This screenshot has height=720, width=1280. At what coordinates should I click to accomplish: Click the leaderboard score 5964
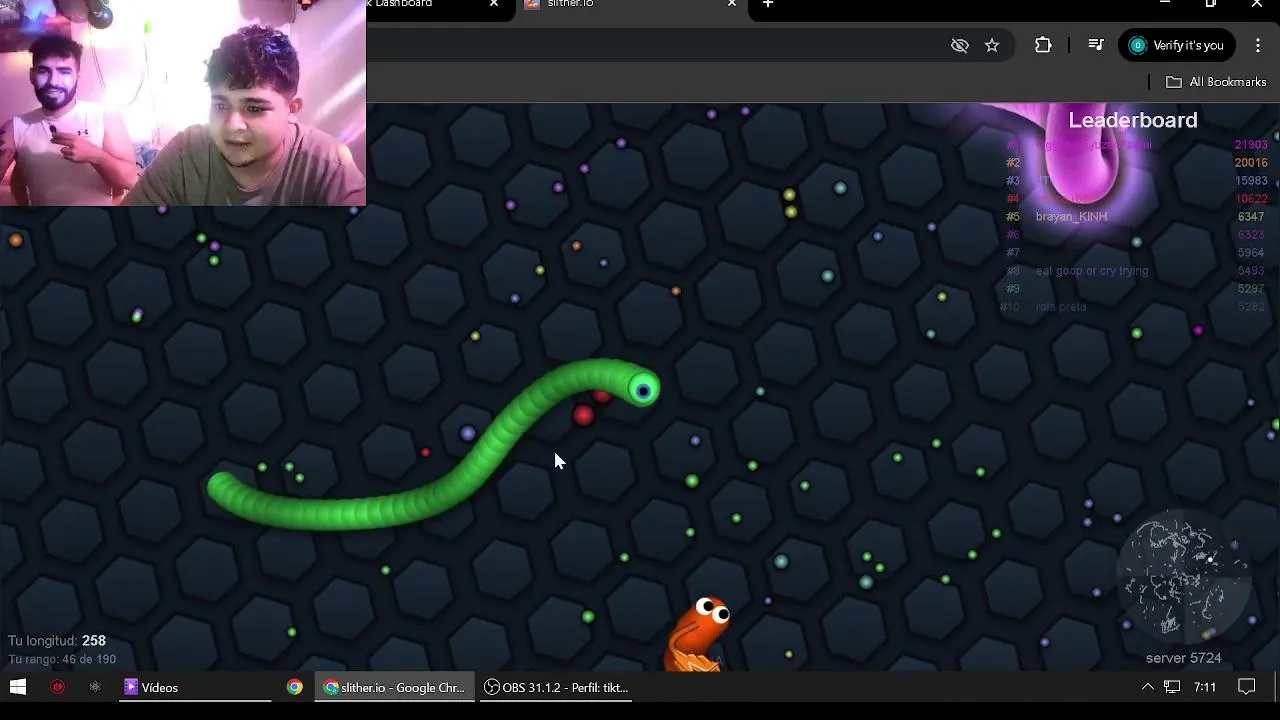1251,253
